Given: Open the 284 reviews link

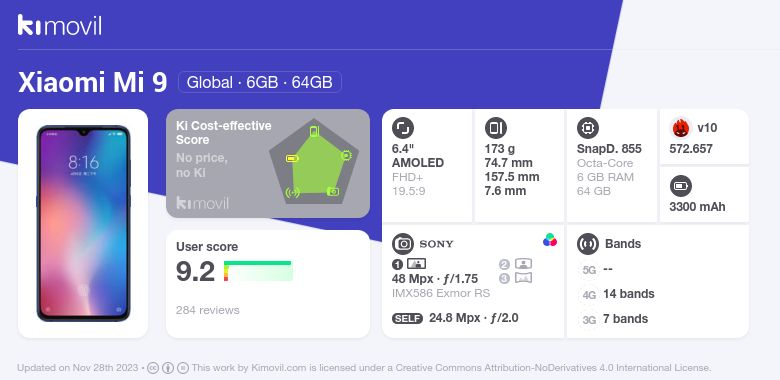Looking at the screenshot, I should coord(207,310).
